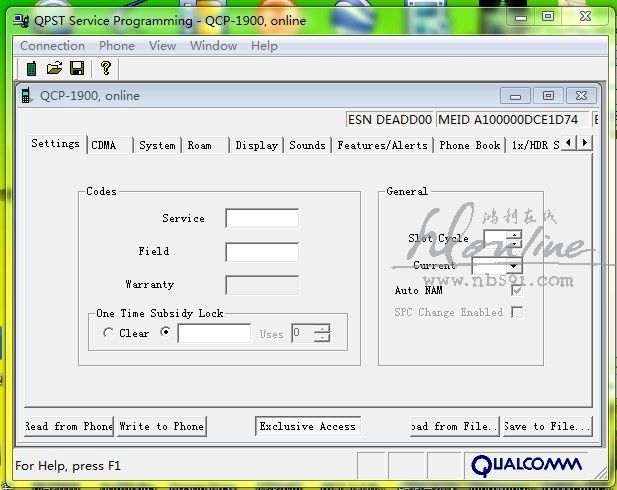
Task: Open the Connection menu
Action: (52, 46)
